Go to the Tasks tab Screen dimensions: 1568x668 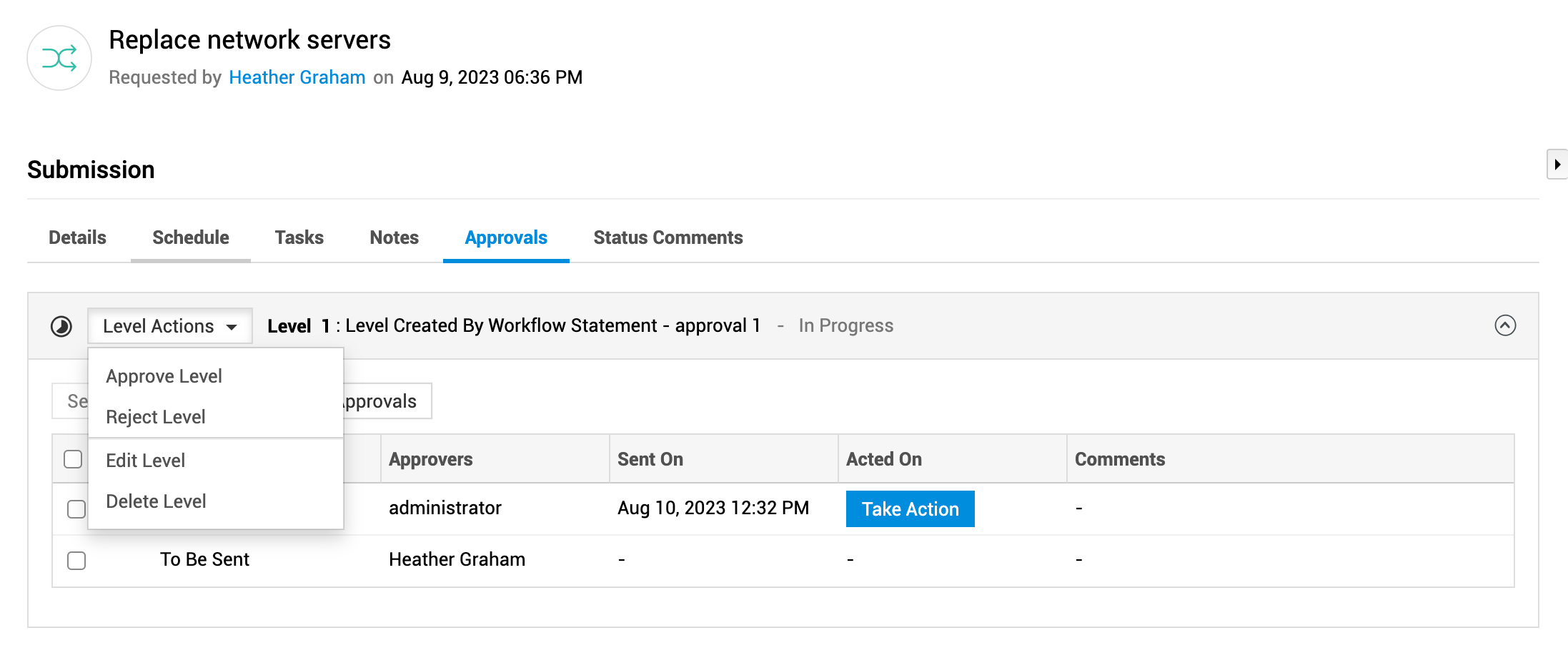(299, 237)
